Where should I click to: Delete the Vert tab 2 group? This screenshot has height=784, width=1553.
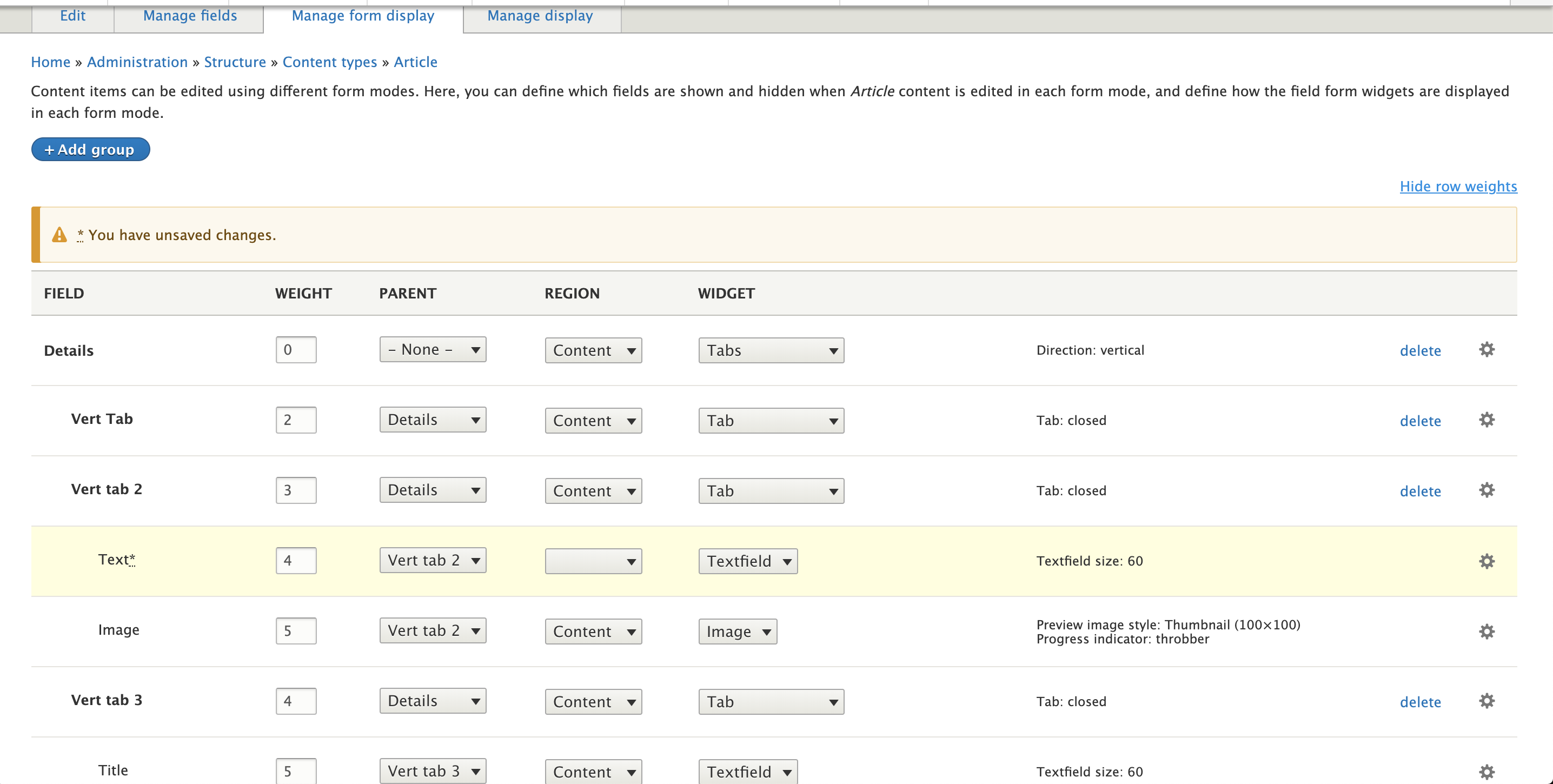point(1421,490)
